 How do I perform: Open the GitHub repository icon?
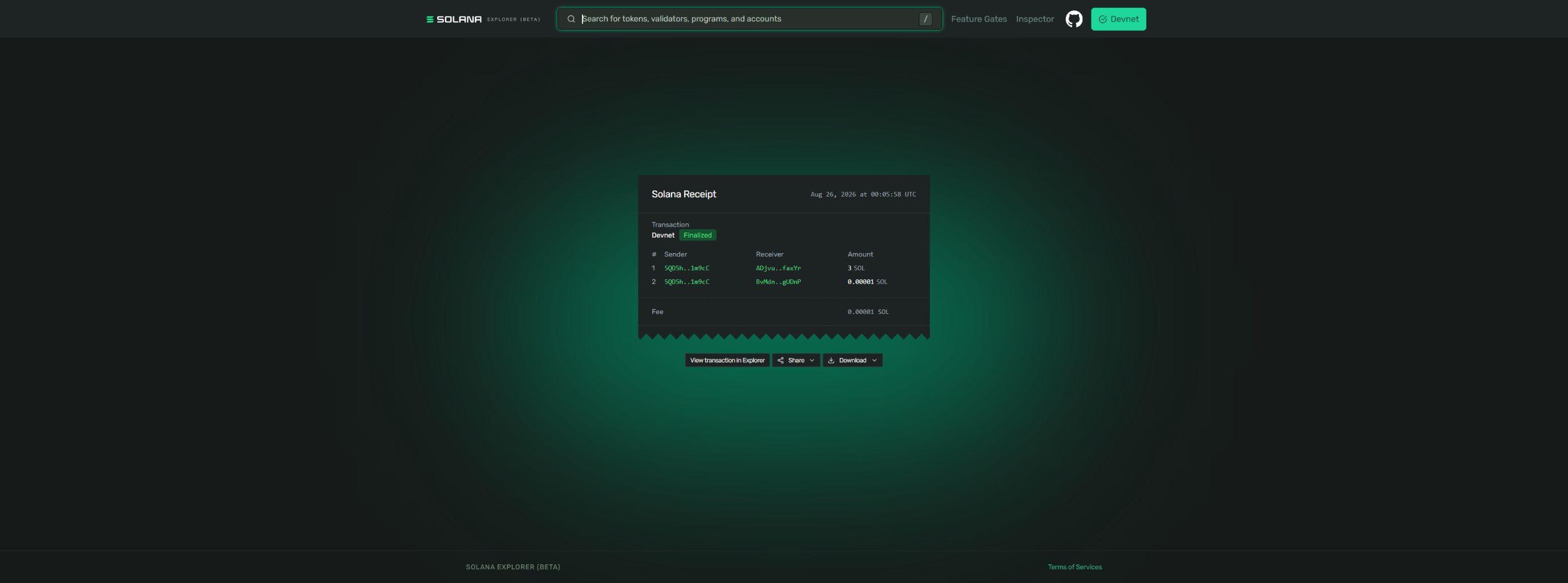[x=1074, y=19]
